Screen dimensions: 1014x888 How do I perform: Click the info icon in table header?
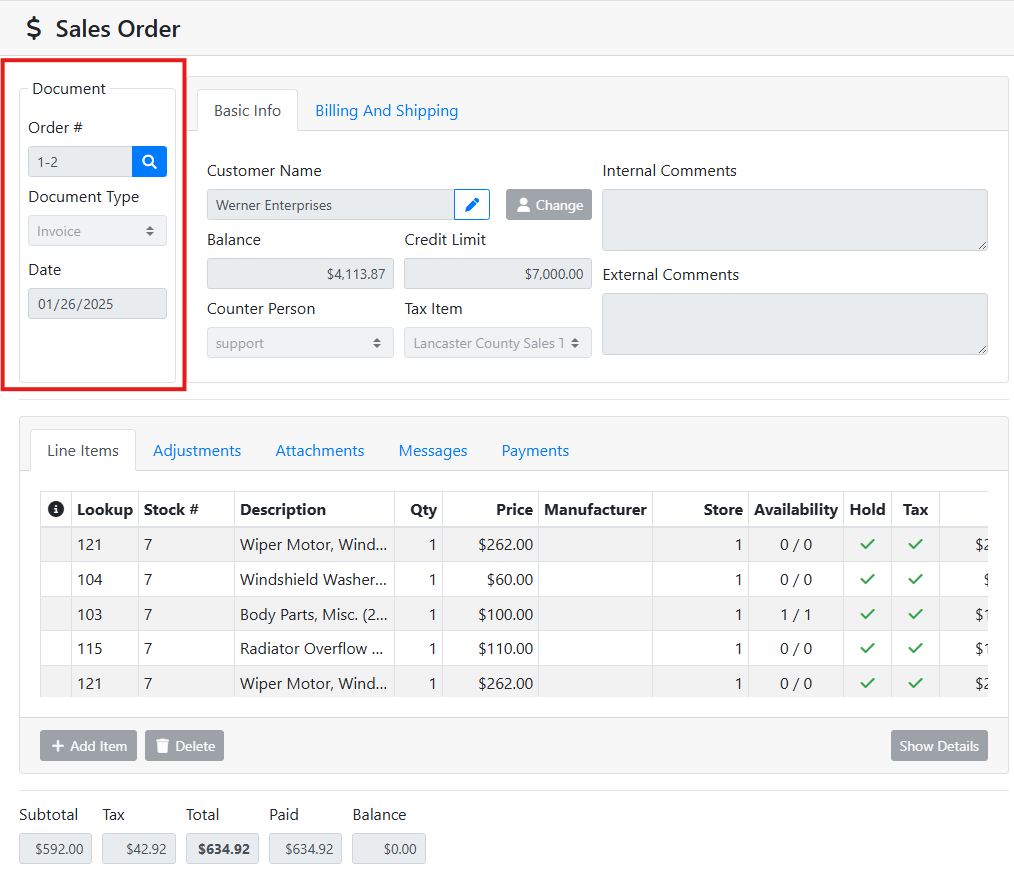pos(56,509)
